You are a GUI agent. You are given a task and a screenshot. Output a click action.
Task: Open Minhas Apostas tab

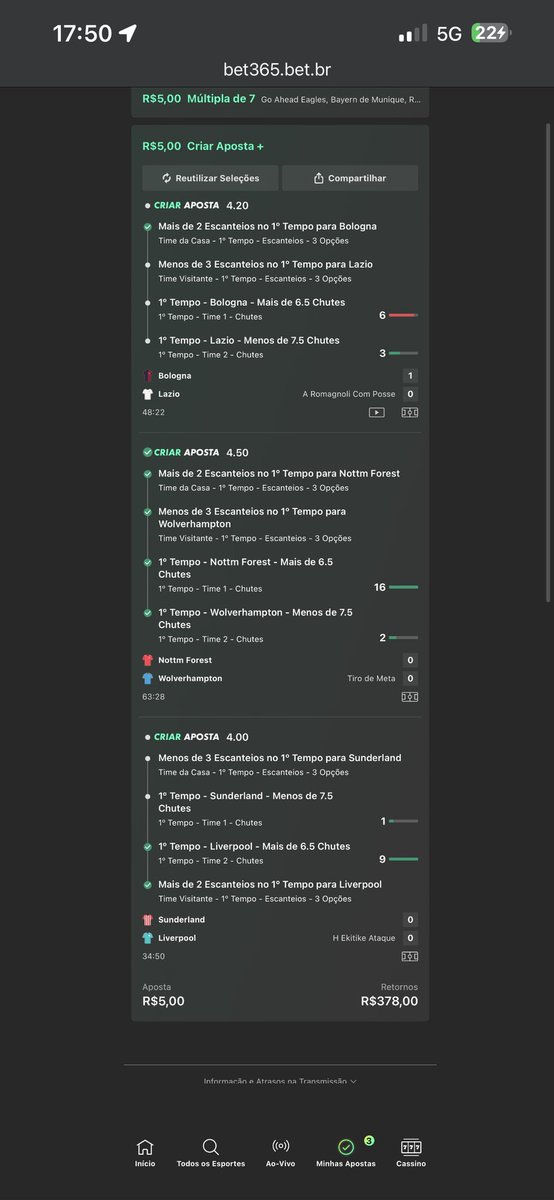(x=346, y=1152)
